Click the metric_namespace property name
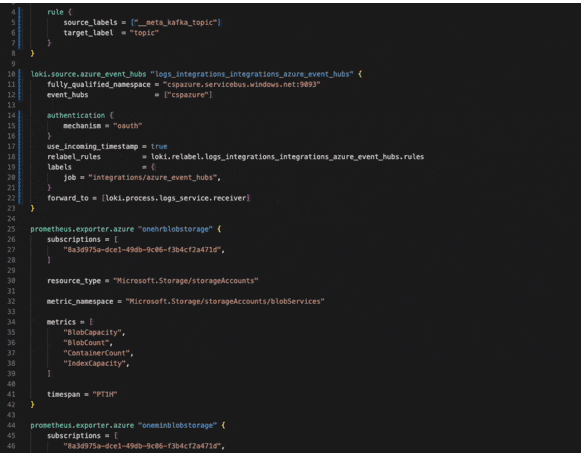 pos(80,302)
